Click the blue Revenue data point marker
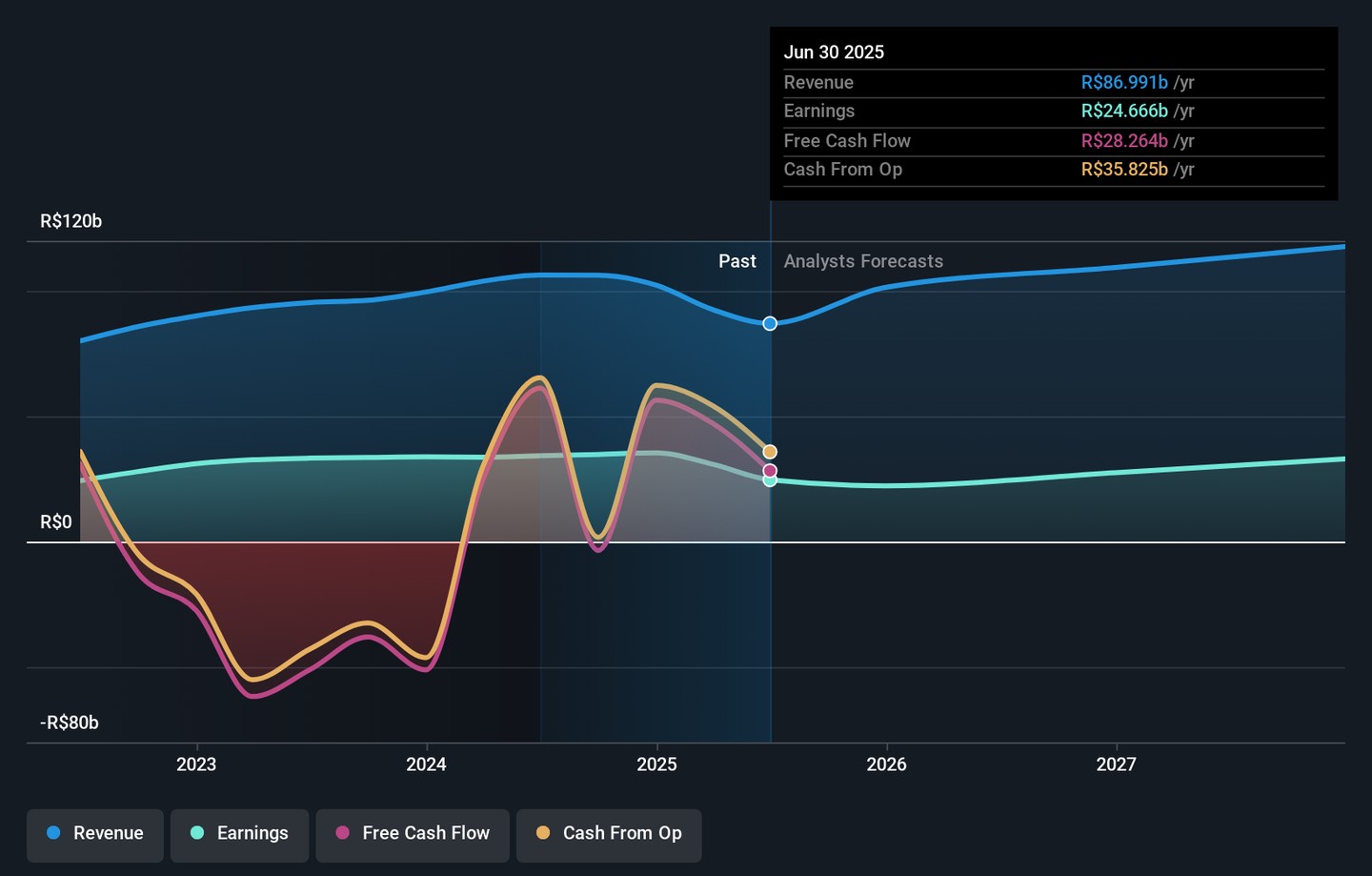 pos(770,324)
